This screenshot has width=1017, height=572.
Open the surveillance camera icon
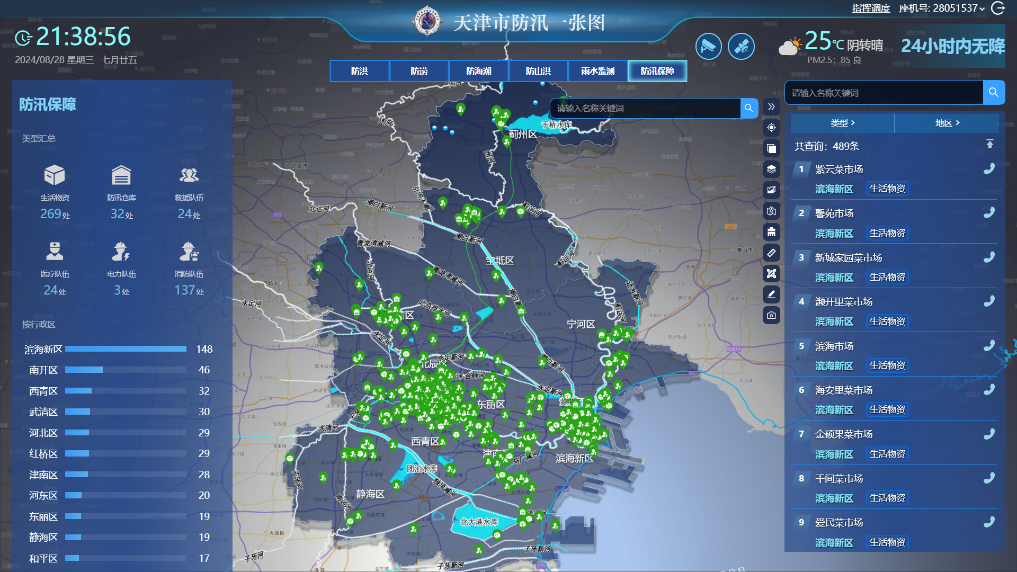coord(708,46)
